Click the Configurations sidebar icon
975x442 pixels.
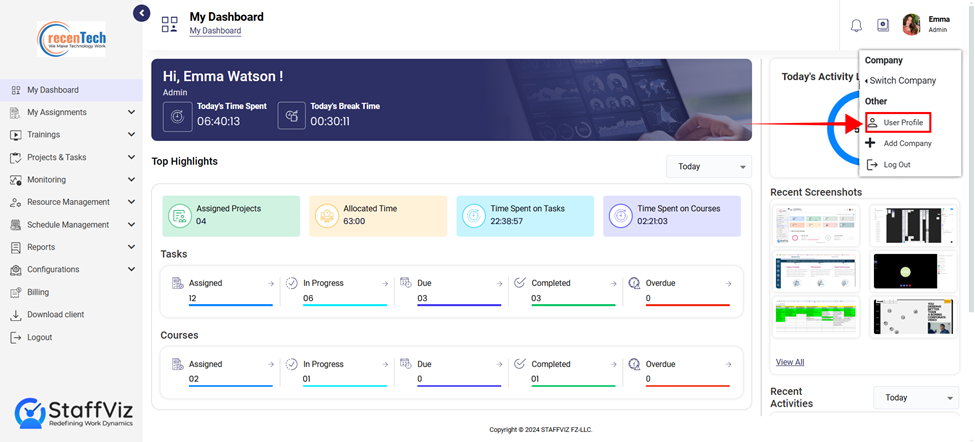[16, 270]
